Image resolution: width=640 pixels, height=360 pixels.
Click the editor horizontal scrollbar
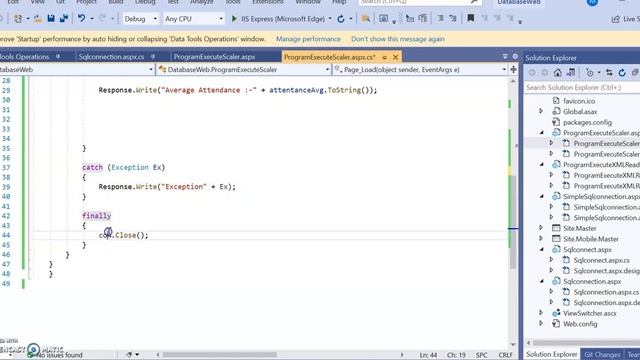(220, 355)
